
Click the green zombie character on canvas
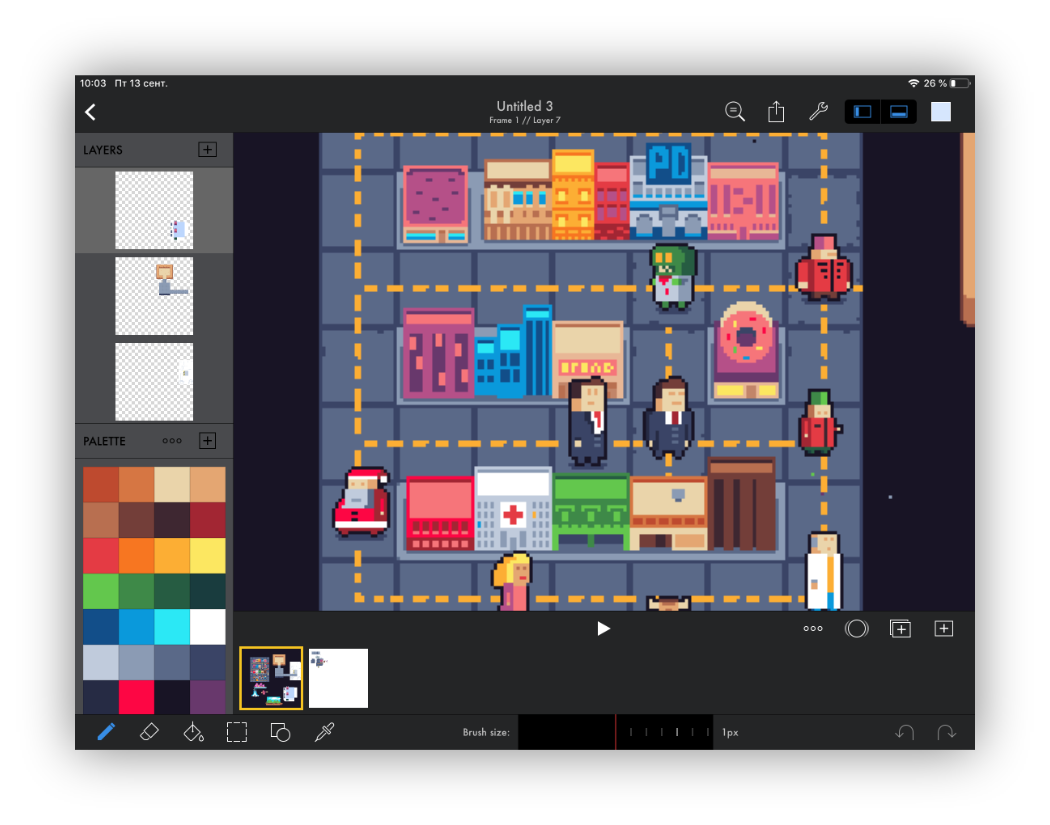[x=673, y=277]
